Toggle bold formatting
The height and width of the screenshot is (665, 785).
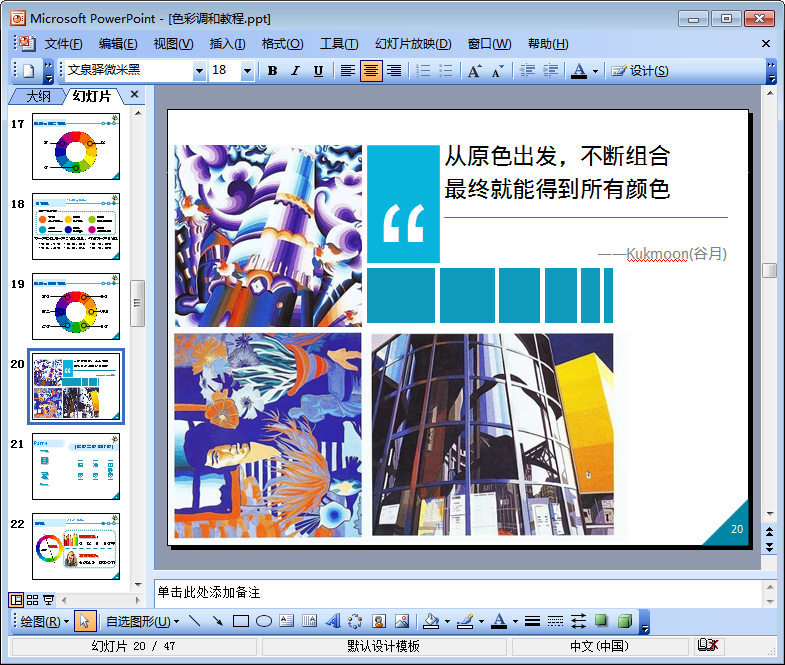(x=272, y=71)
